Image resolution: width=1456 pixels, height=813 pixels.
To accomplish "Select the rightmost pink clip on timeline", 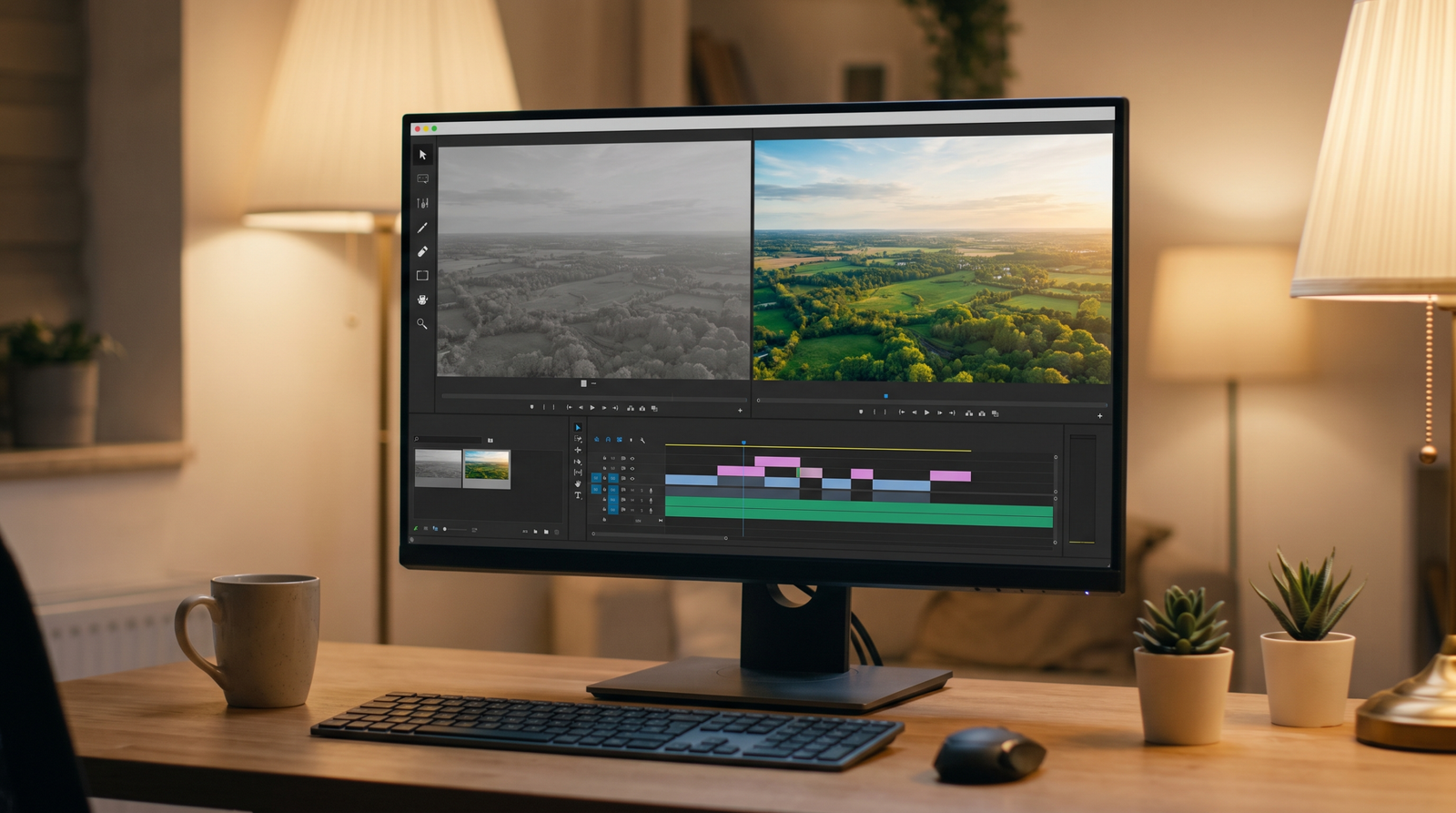I will 950,475.
